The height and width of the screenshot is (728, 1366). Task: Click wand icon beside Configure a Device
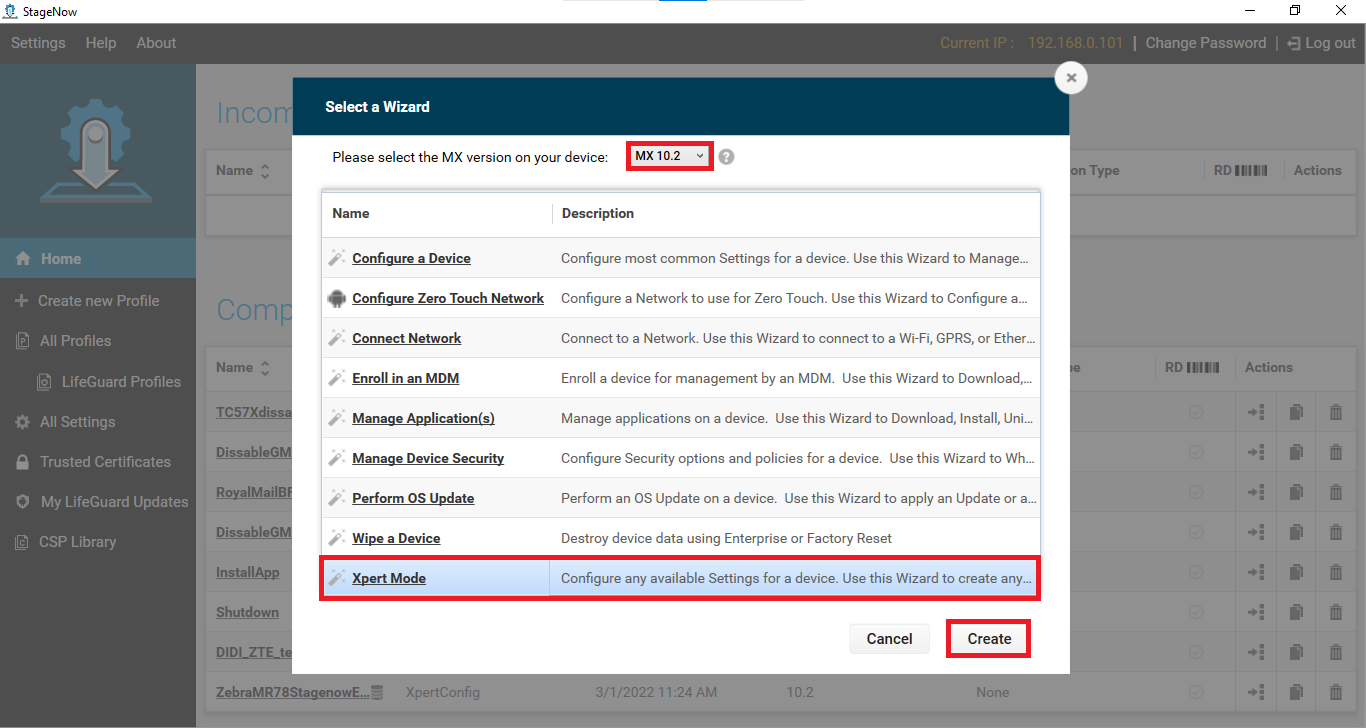(x=336, y=258)
